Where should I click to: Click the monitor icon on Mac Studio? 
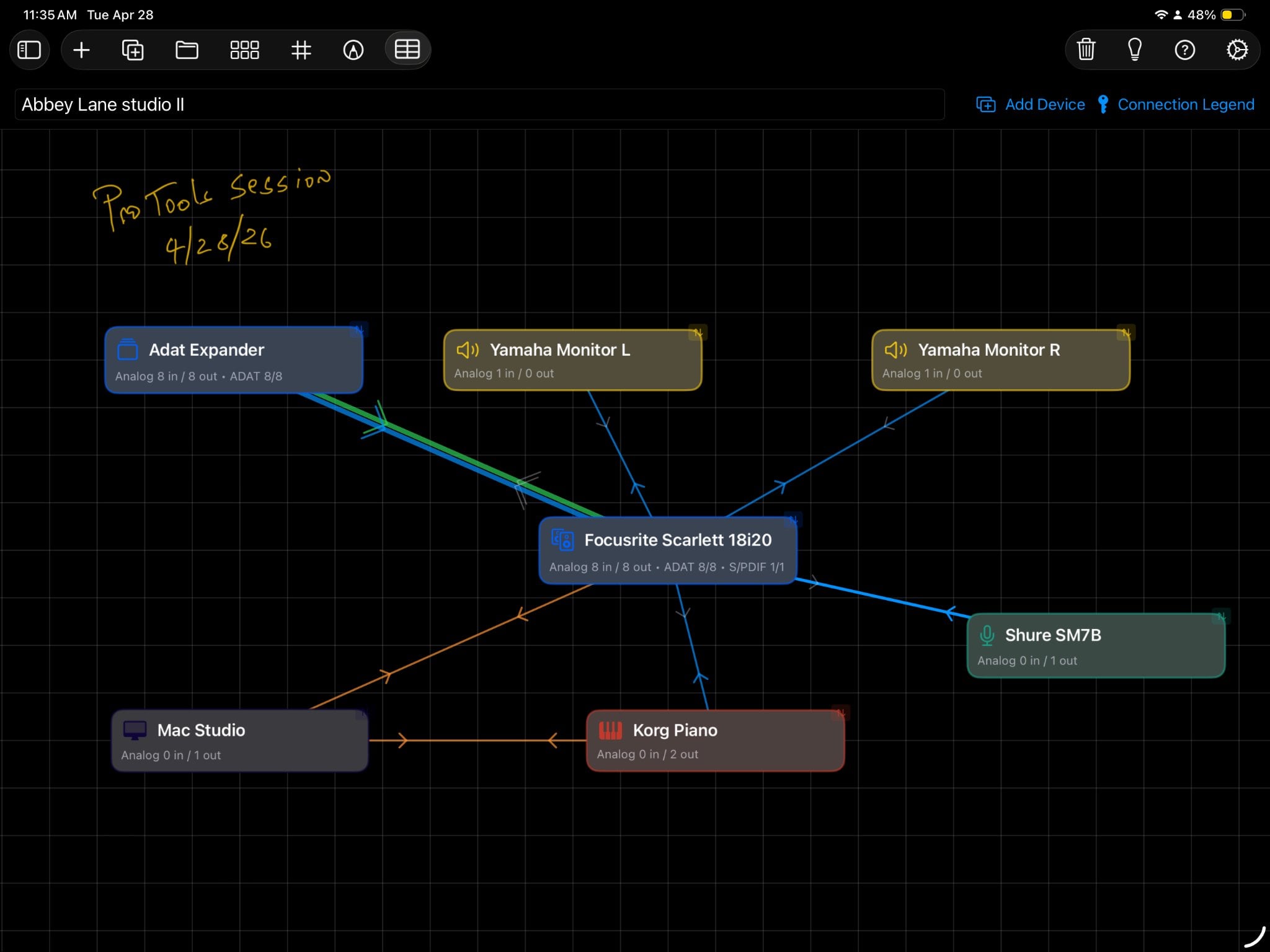click(135, 730)
